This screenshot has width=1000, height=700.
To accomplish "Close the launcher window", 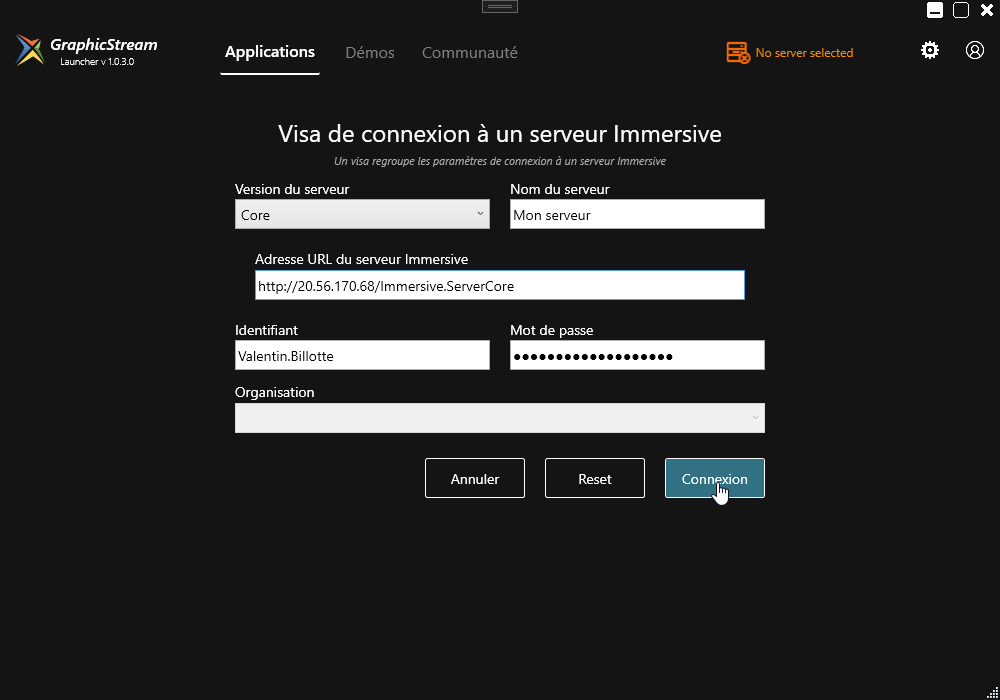I will [x=987, y=10].
